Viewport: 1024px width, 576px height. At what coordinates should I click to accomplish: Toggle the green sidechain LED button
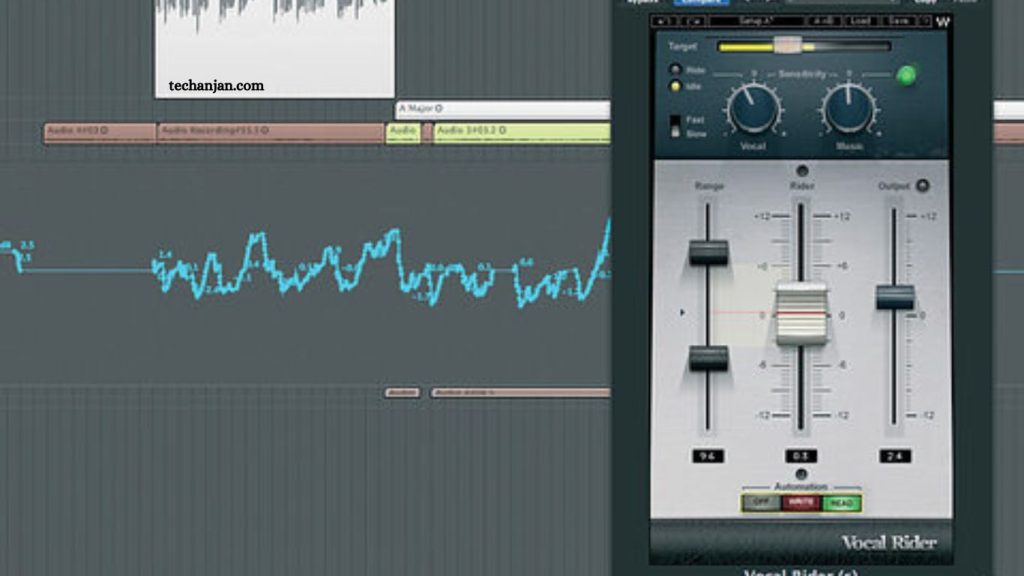[x=906, y=76]
